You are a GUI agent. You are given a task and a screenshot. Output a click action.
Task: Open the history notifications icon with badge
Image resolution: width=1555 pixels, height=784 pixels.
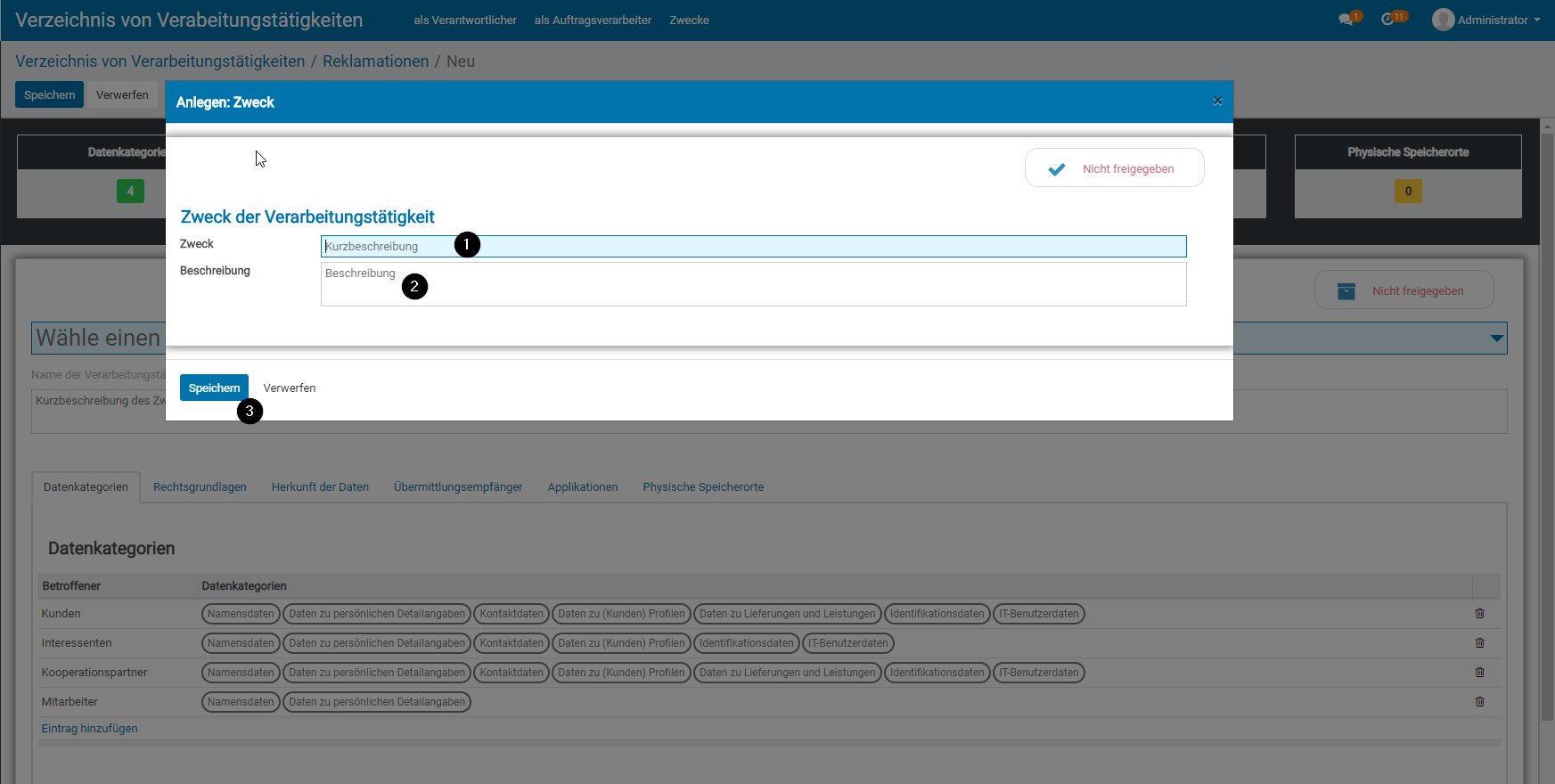[x=1387, y=20]
